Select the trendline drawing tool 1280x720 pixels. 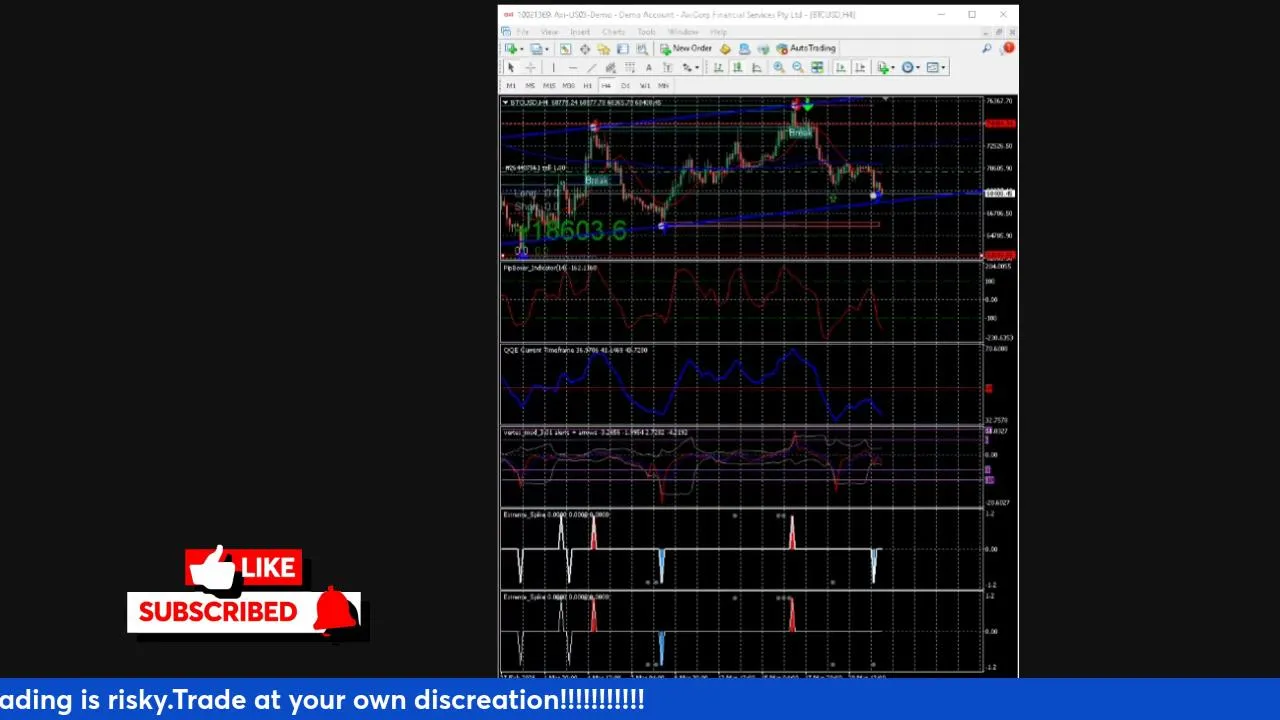(591, 67)
